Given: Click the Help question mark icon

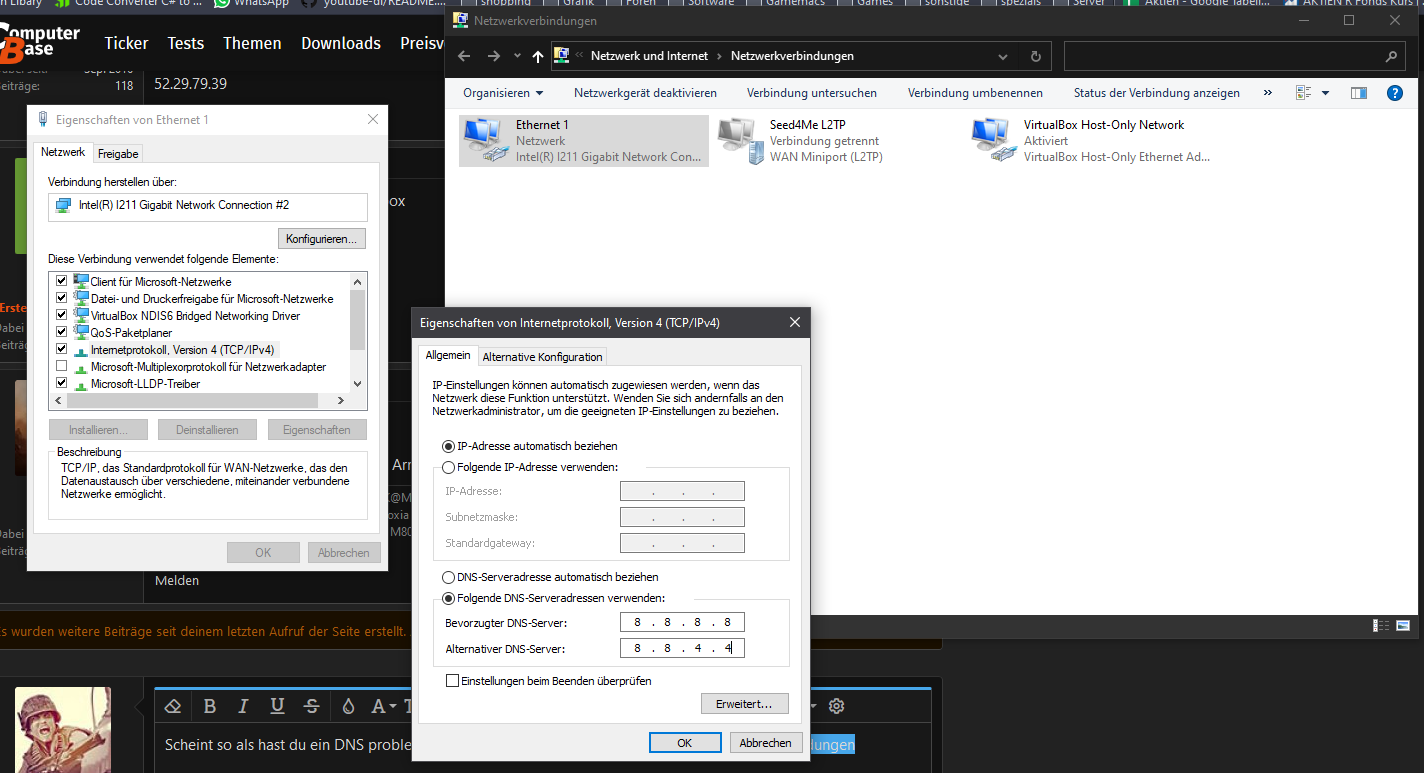Looking at the screenshot, I should [1397, 92].
